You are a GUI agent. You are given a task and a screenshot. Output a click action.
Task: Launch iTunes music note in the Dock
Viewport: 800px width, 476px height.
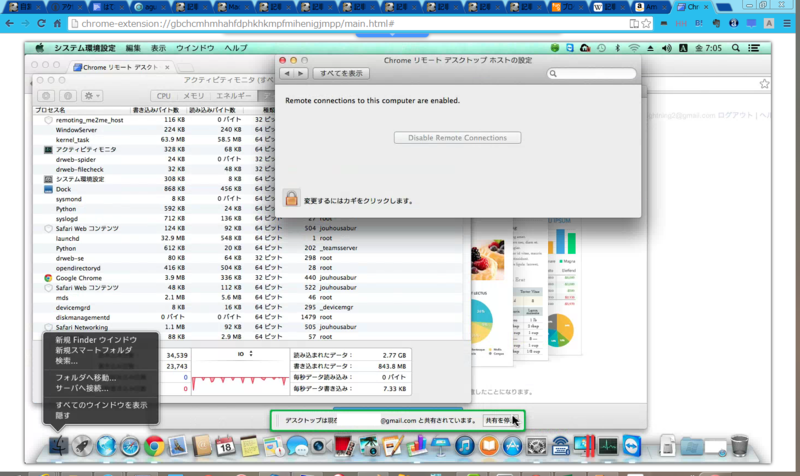(464, 446)
